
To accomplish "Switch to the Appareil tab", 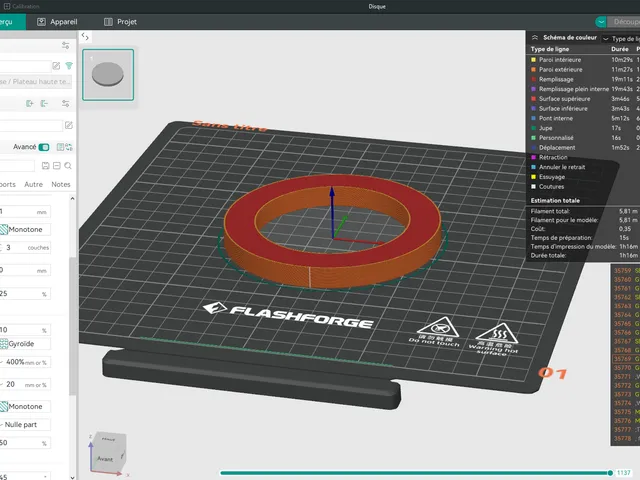I will (57, 22).
